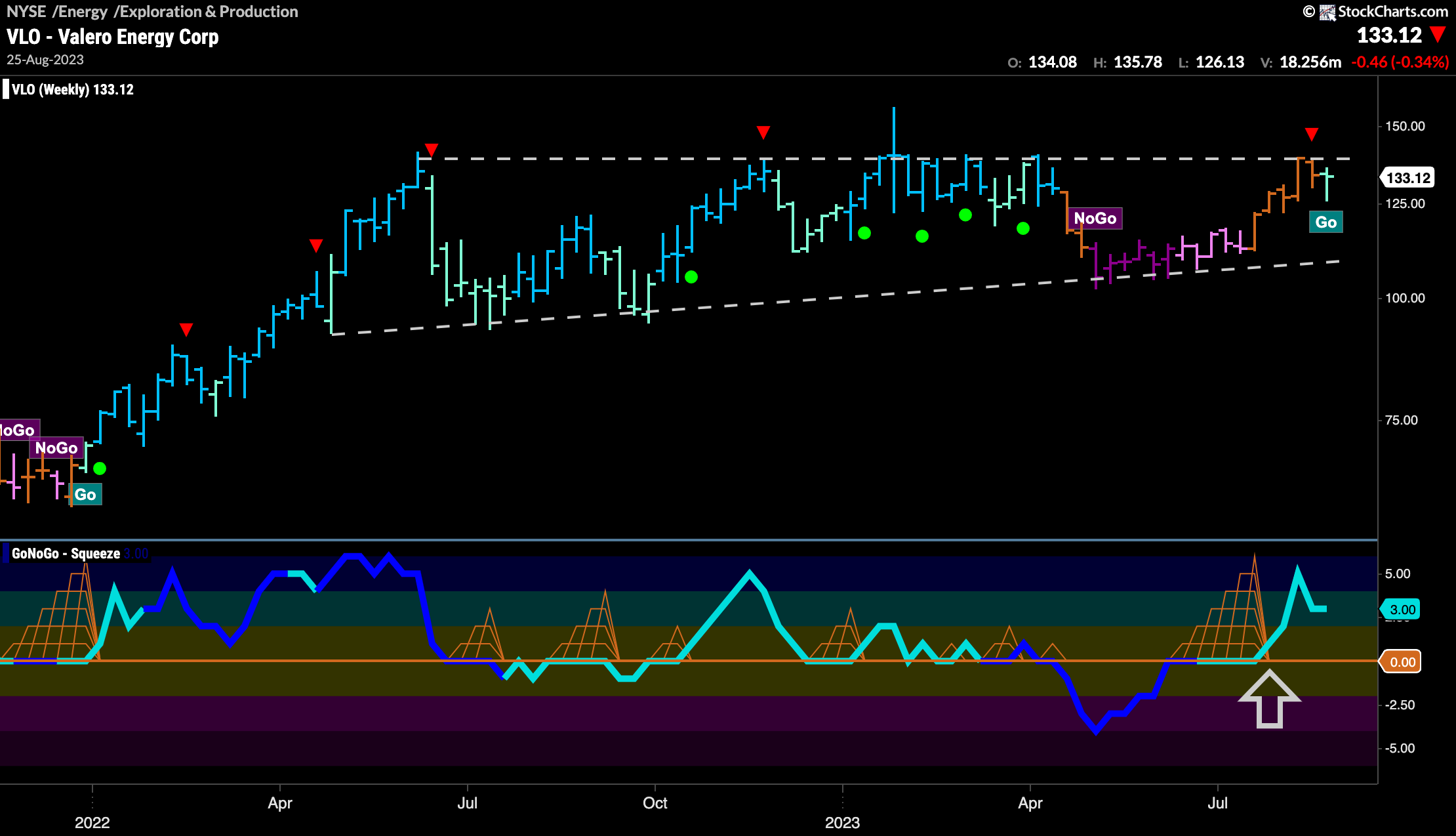Click the oscillator value tag 3.00

point(1401,610)
